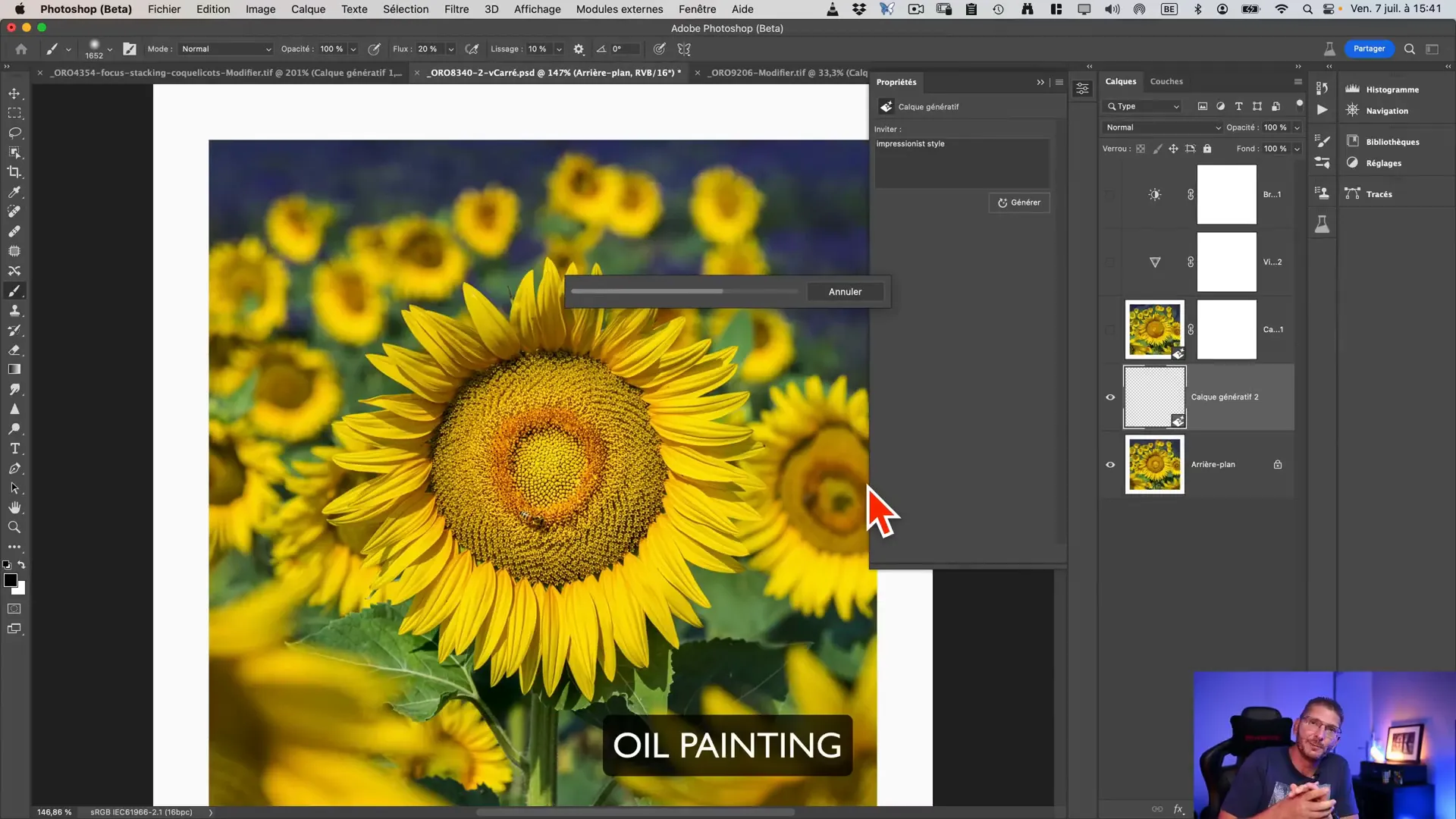Open the Sélection menu
Viewport: 1456px width, 819px height.
pyautogui.click(x=406, y=9)
